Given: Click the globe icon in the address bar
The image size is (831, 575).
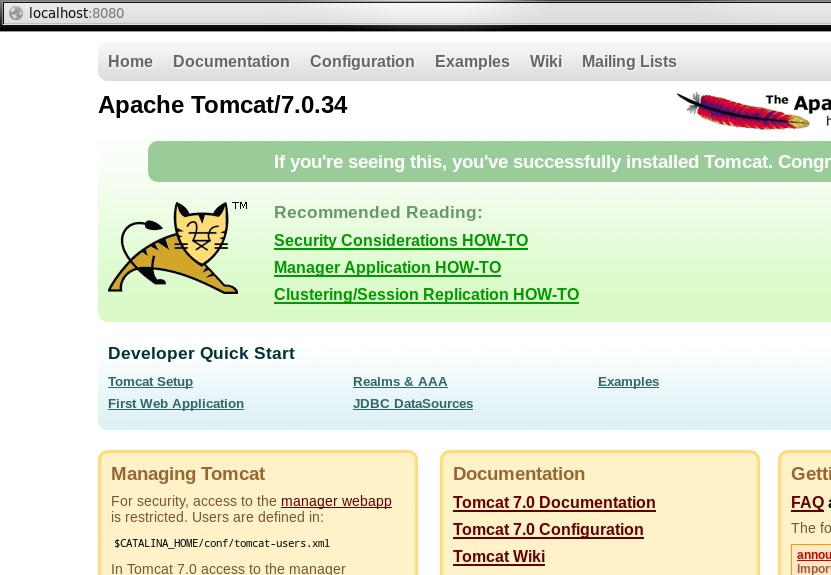Looking at the screenshot, I should (16, 13).
